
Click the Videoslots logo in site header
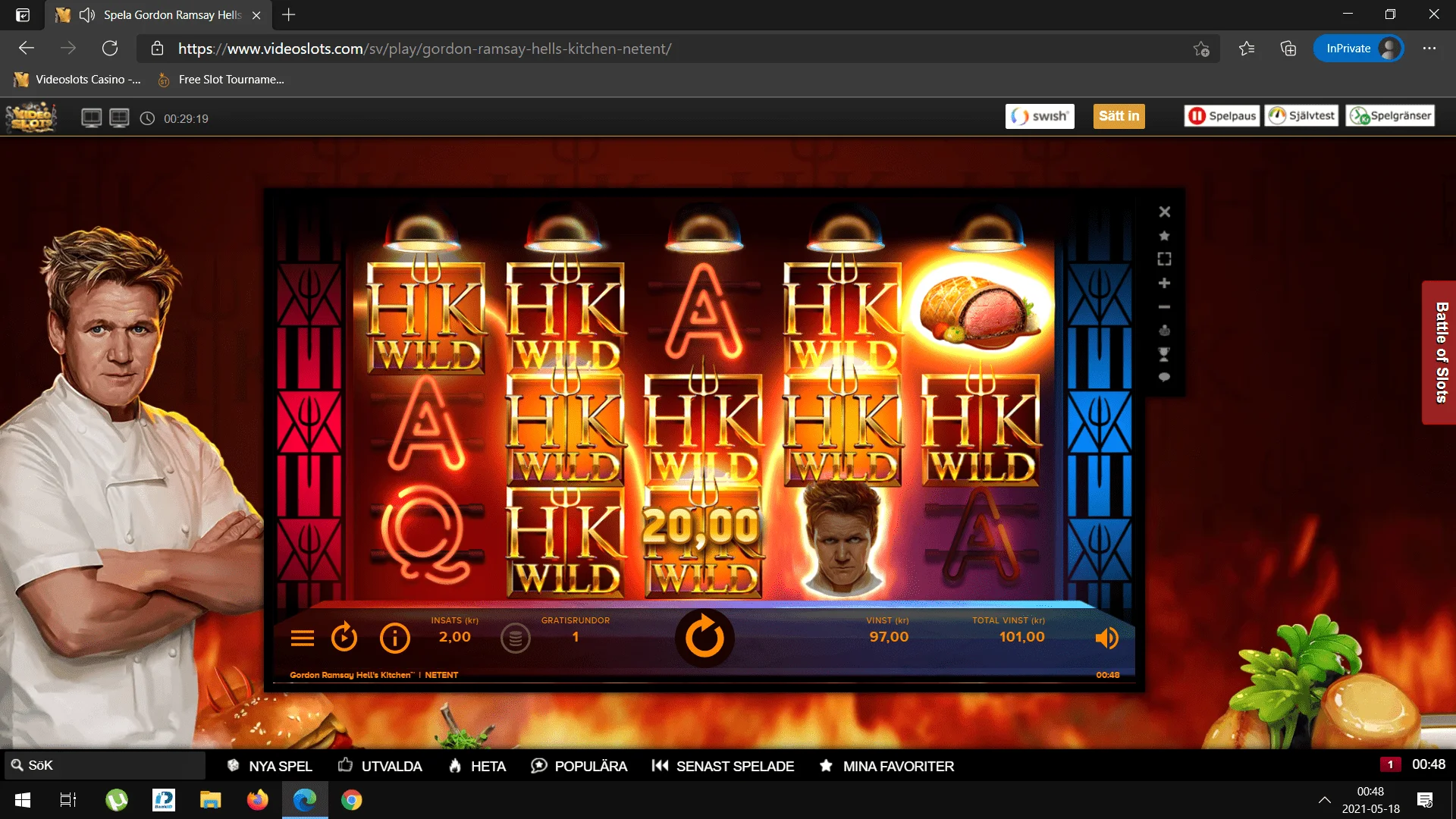tap(31, 118)
